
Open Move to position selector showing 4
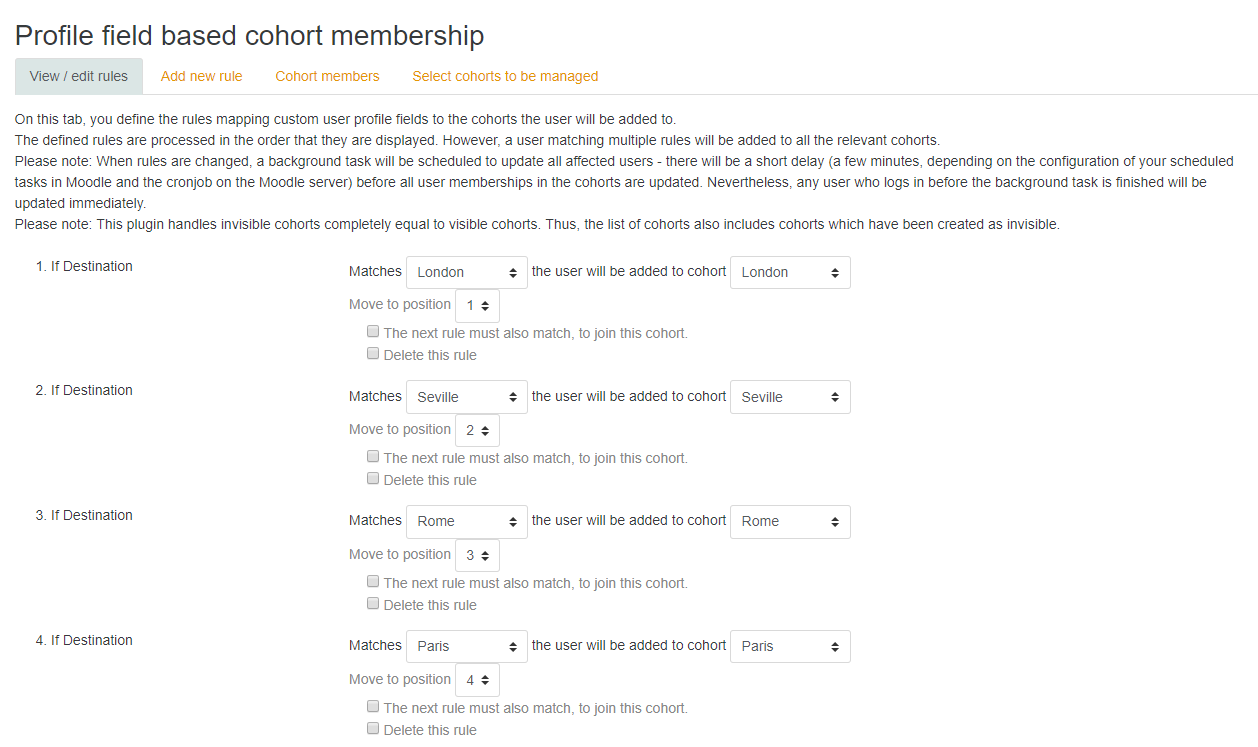click(x=477, y=680)
